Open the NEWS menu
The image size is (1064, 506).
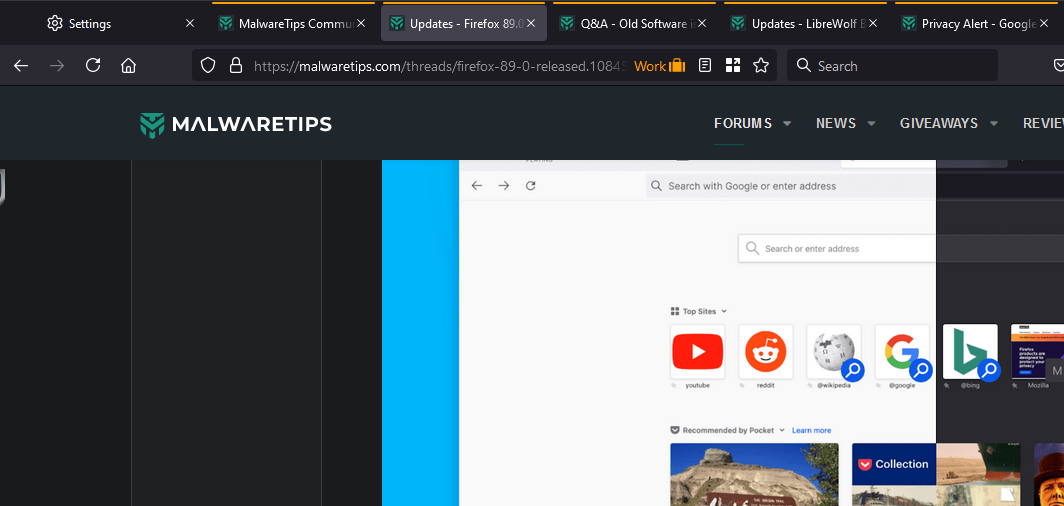pyautogui.click(x=836, y=123)
